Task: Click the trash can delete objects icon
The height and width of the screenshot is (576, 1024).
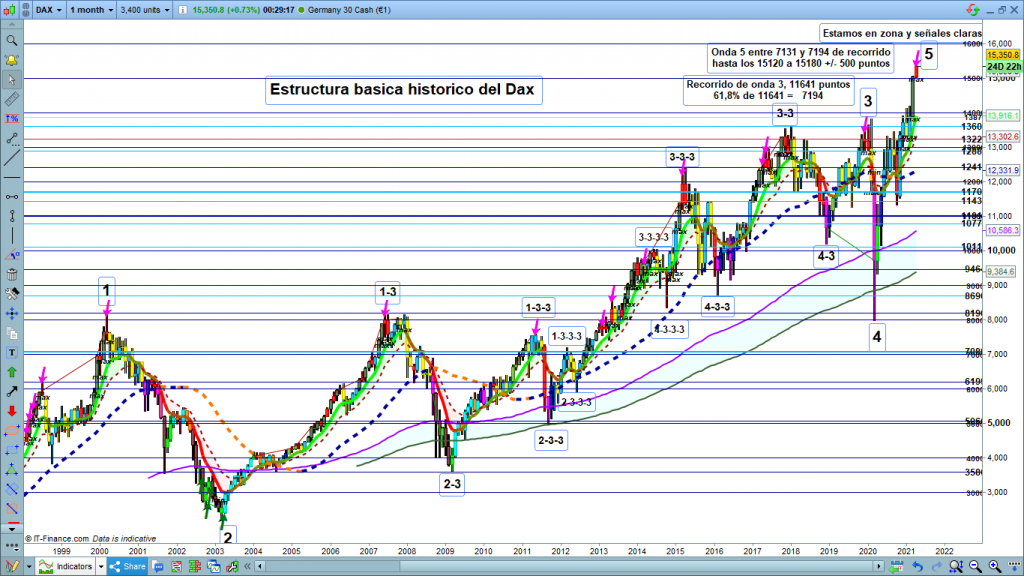Action: (x=12, y=274)
